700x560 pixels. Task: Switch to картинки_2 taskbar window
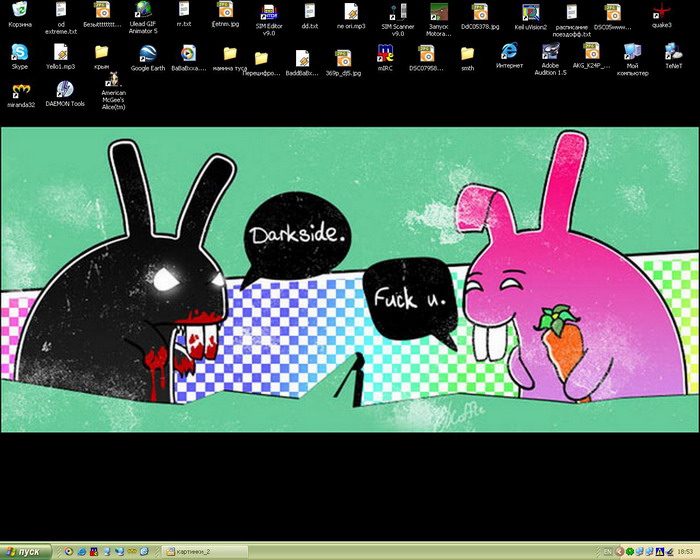point(204,552)
